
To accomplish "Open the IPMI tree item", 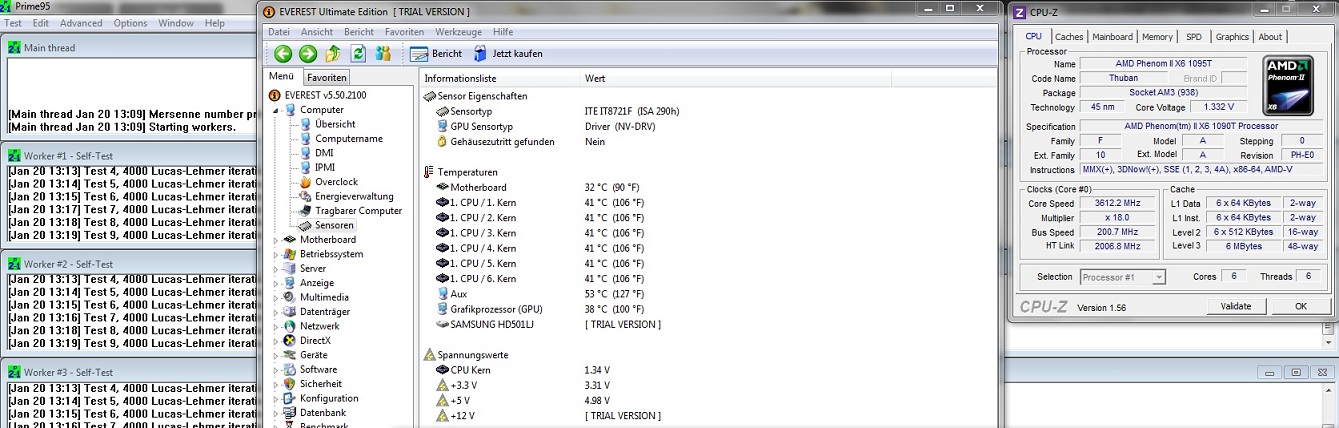I will [x=326, y=168].
